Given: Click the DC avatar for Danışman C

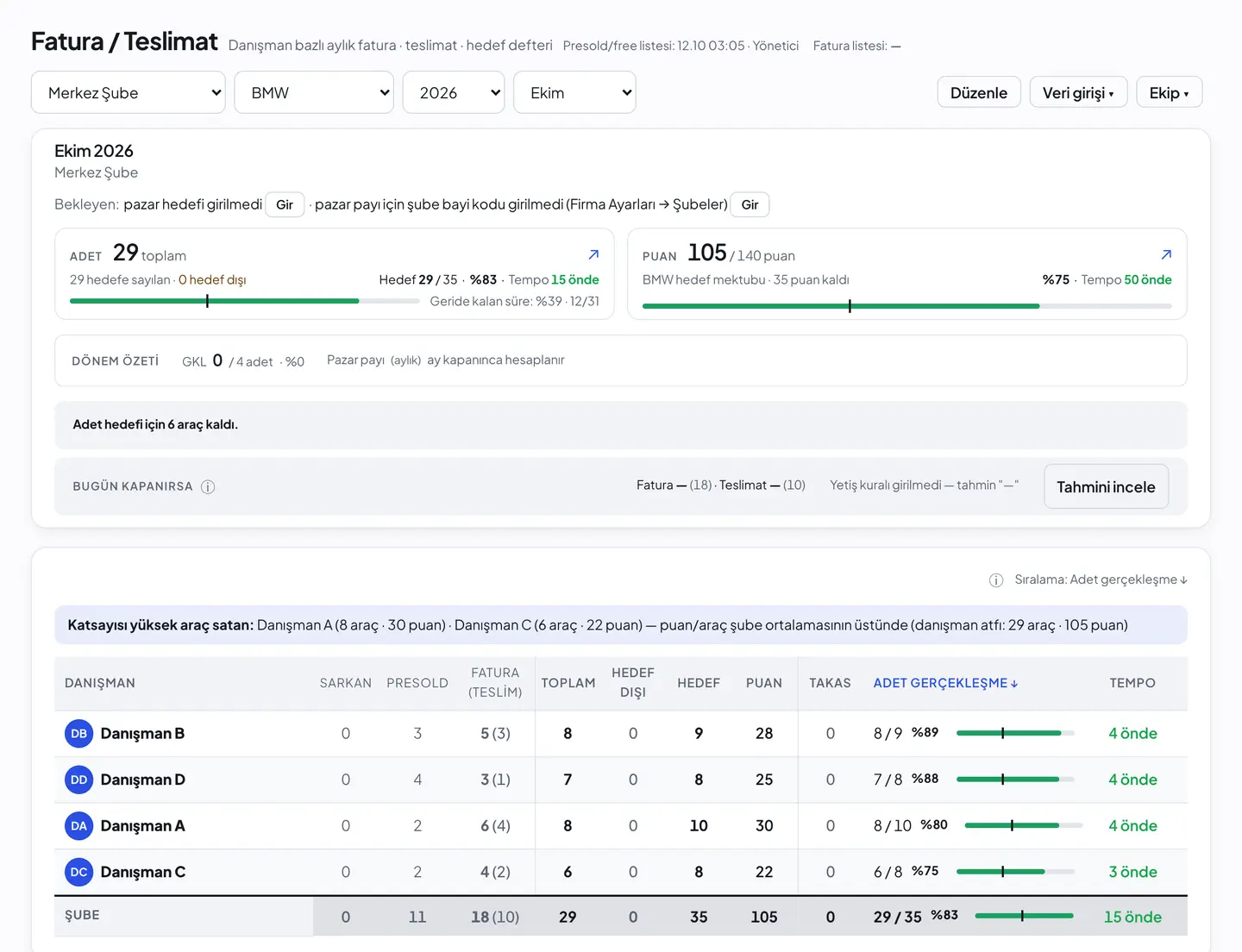Looking at the screenshot, I should [78, 872].
